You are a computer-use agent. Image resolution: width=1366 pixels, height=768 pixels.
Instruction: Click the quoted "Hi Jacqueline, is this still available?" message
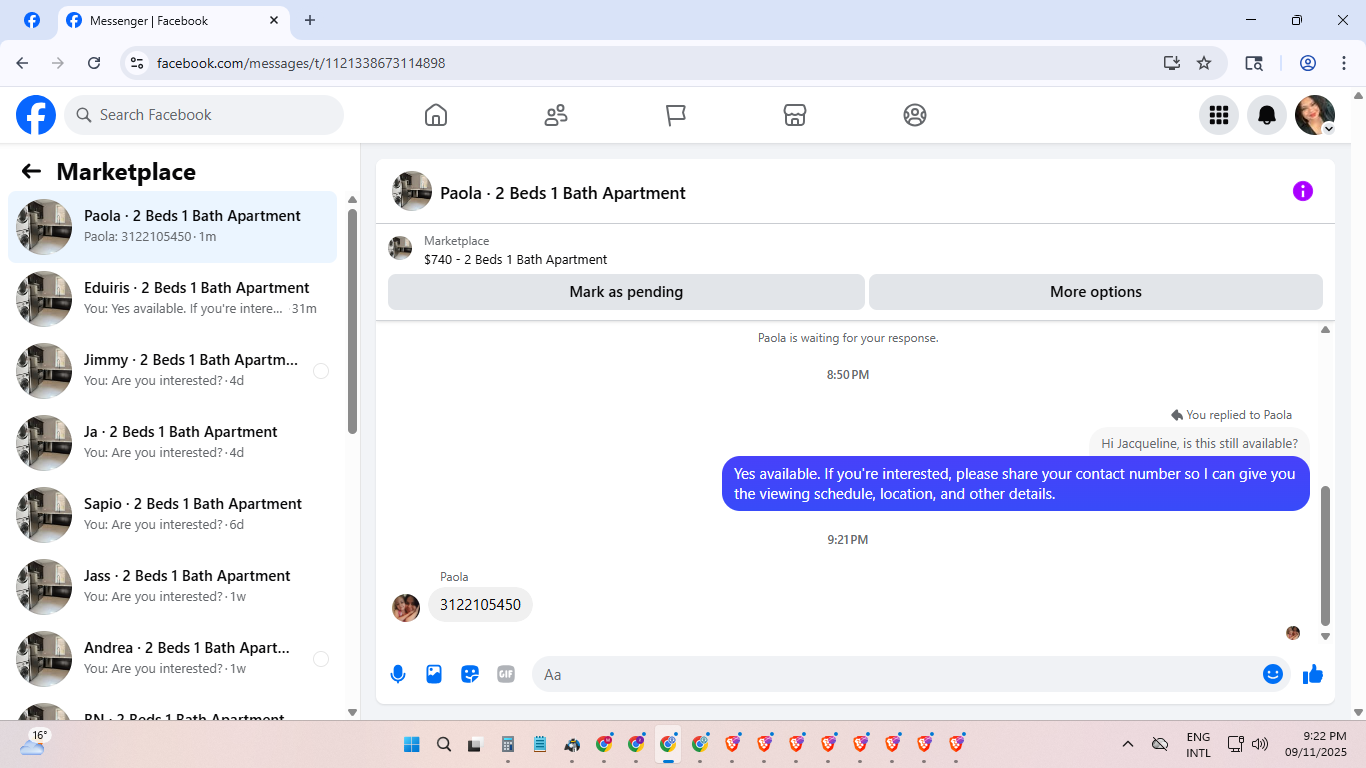click(x=1199, y=444)
